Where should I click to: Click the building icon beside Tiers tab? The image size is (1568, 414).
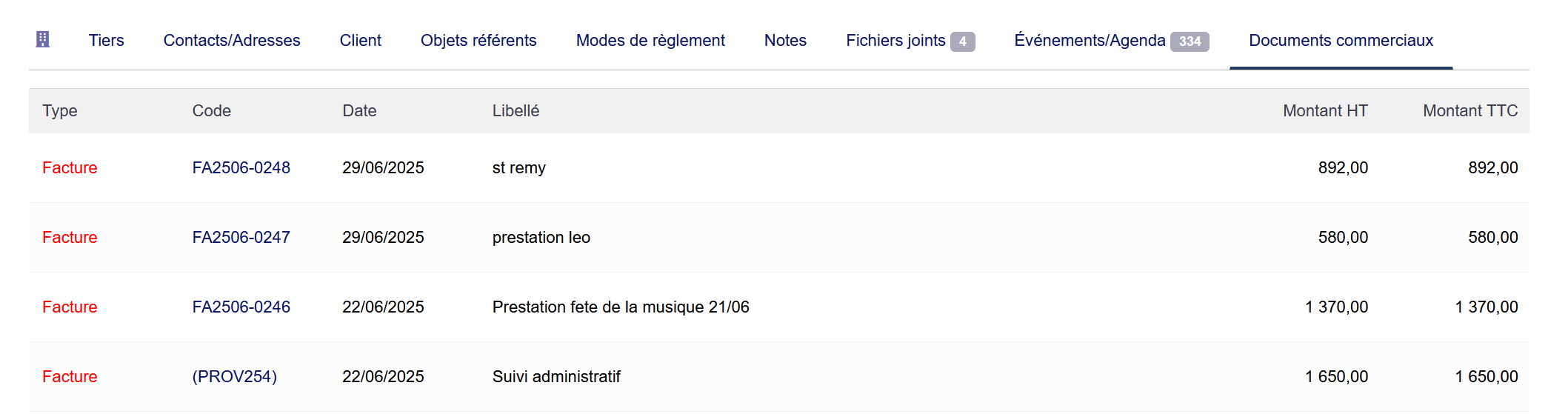43,40
